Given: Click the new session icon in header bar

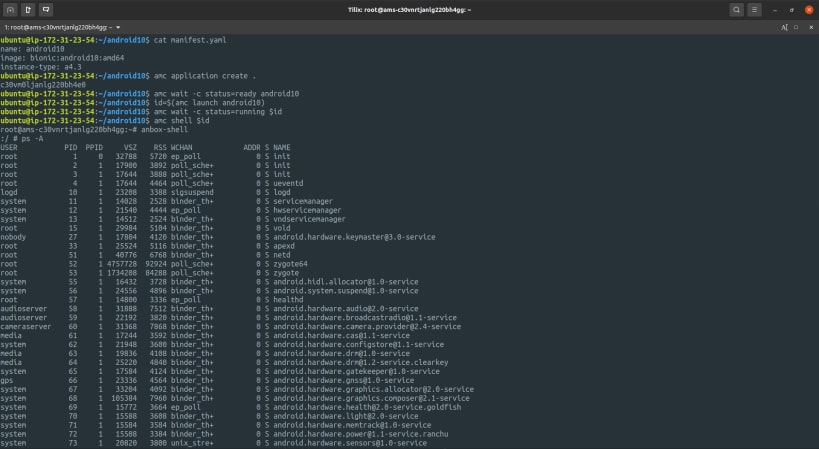Looking at the screenshot, I should coord(10,9).
